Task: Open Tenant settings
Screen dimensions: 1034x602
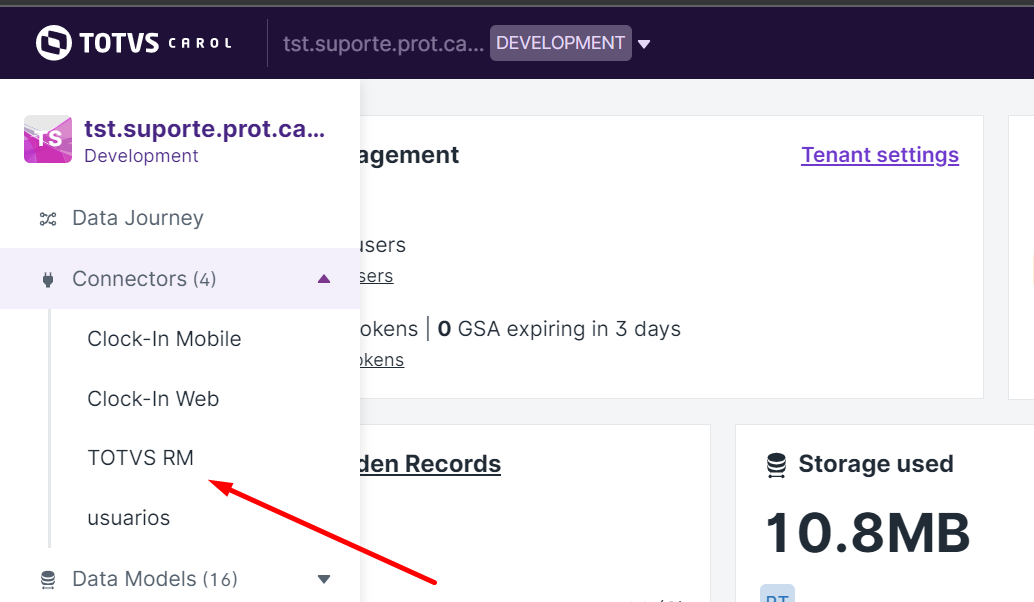Action: click(880, 154)
